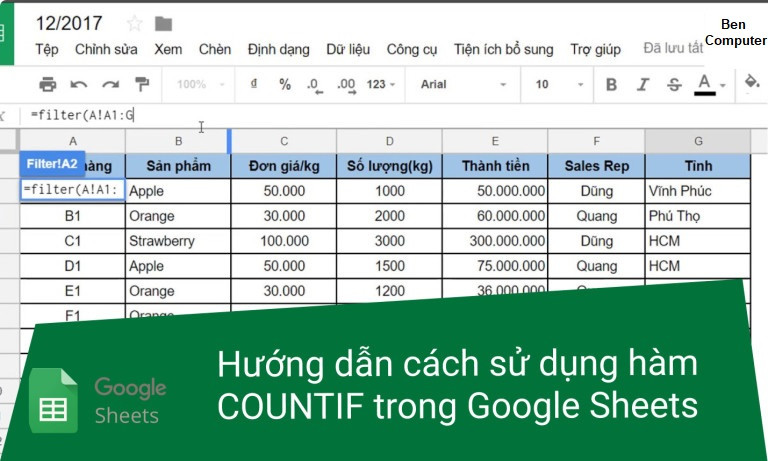Click the Thành tiền header cell
The image size is (768, 461).
click(495, 166)
